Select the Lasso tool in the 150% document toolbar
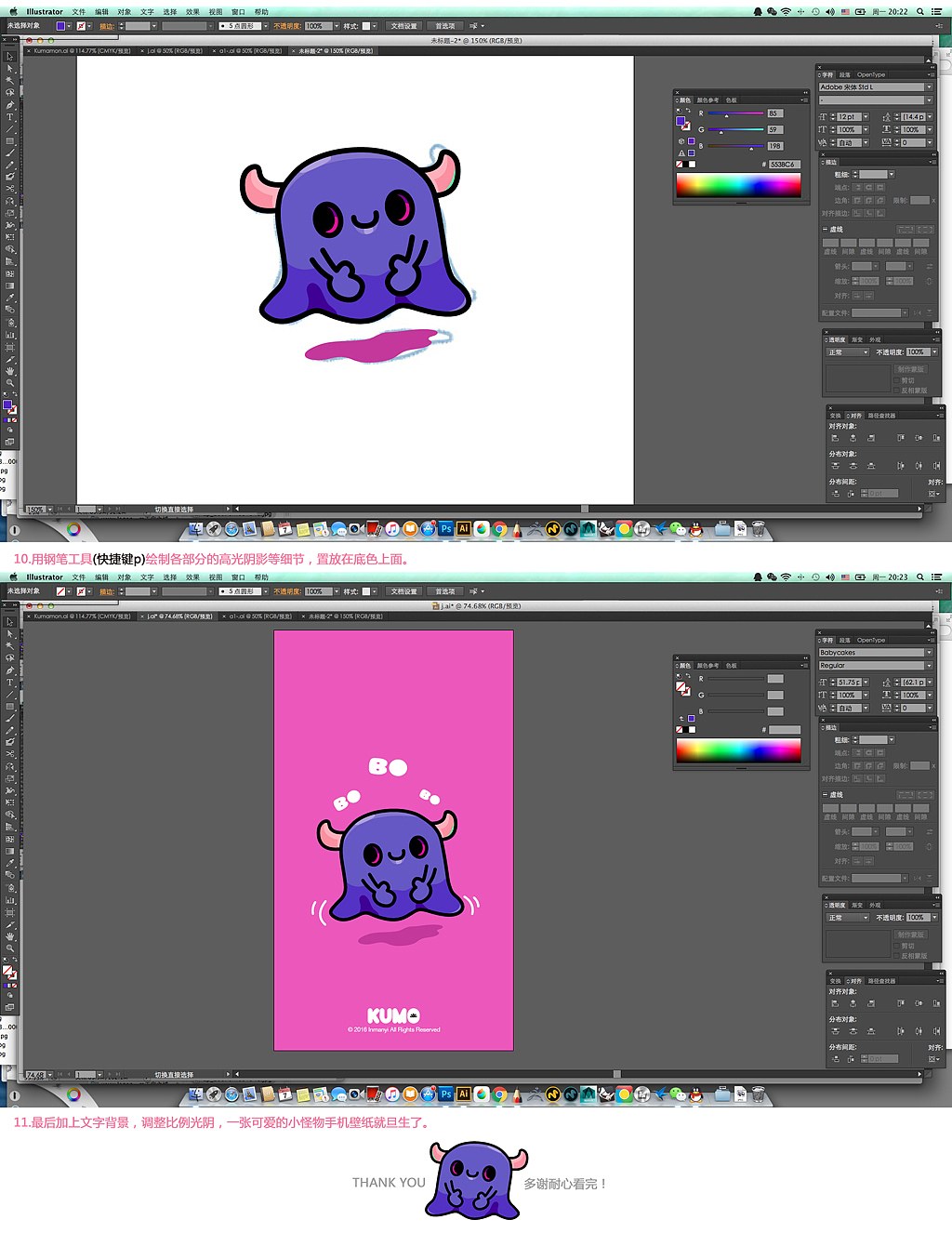Viewport: 952px width, 1233px height. coord(10,93)
